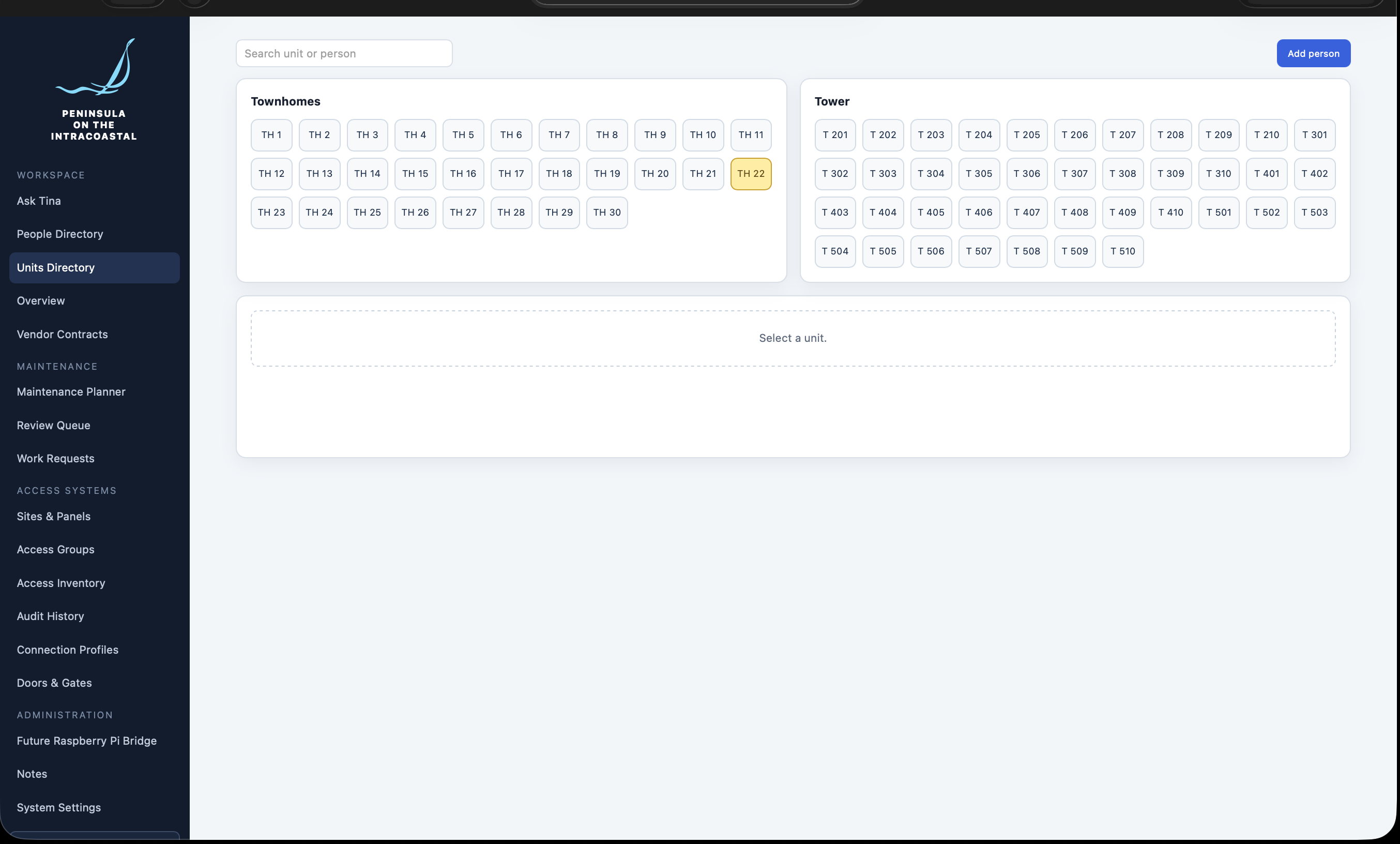Go to Access Groups

point(94,549)
